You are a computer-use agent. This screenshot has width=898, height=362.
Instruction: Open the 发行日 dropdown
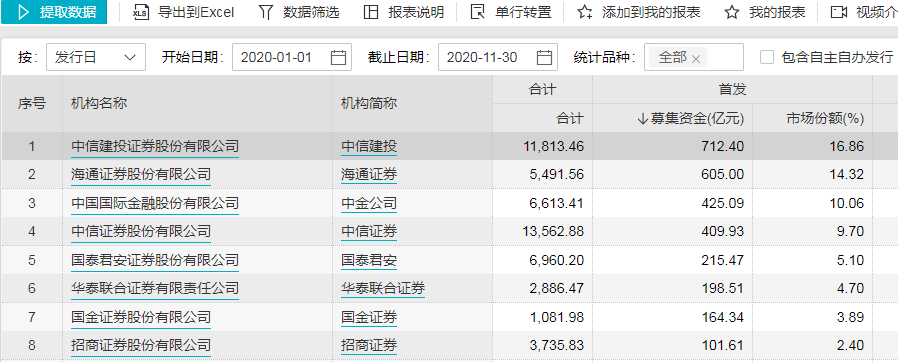(96, 57)
